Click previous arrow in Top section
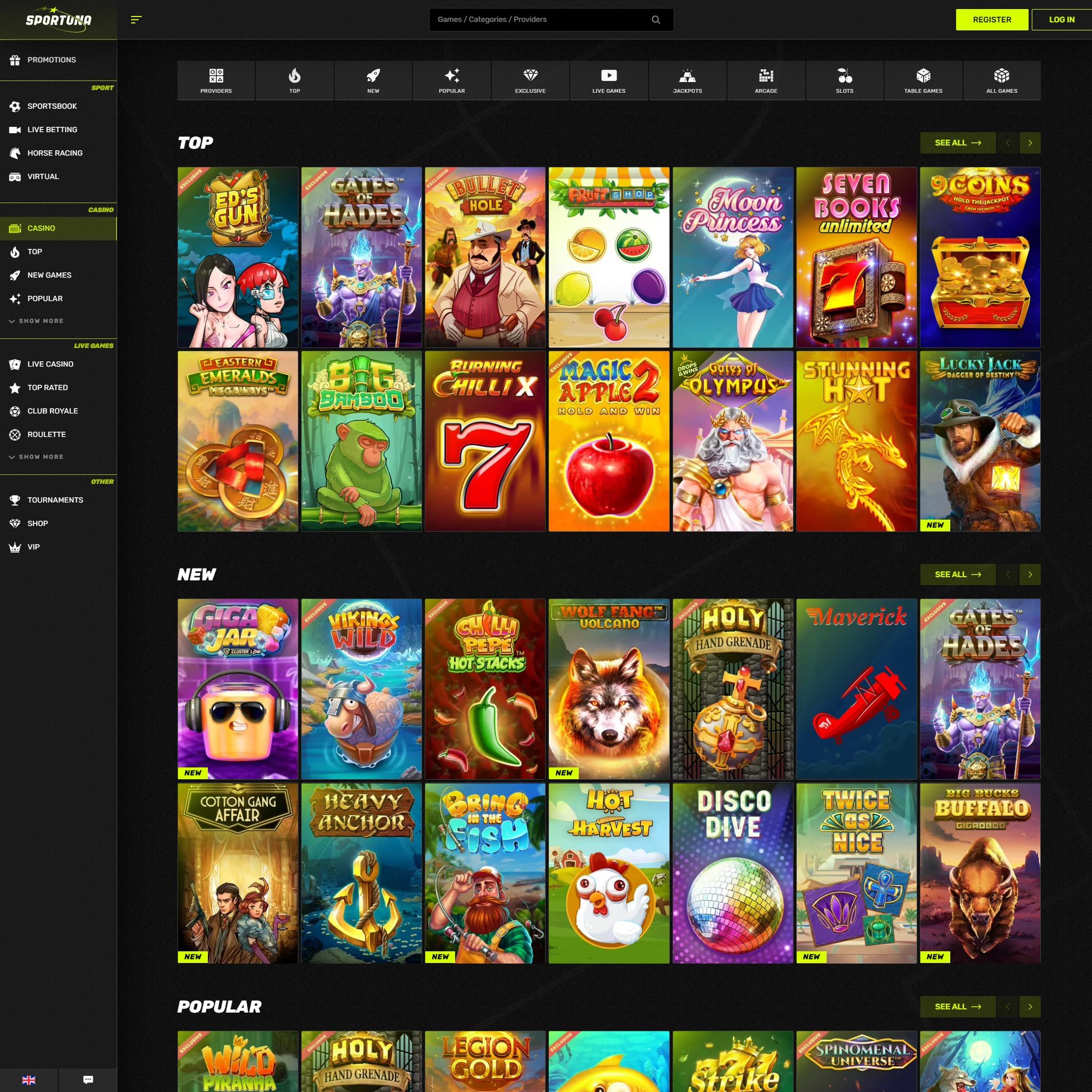Viewport: 1092px width, 1092px height. point(1007,143)
